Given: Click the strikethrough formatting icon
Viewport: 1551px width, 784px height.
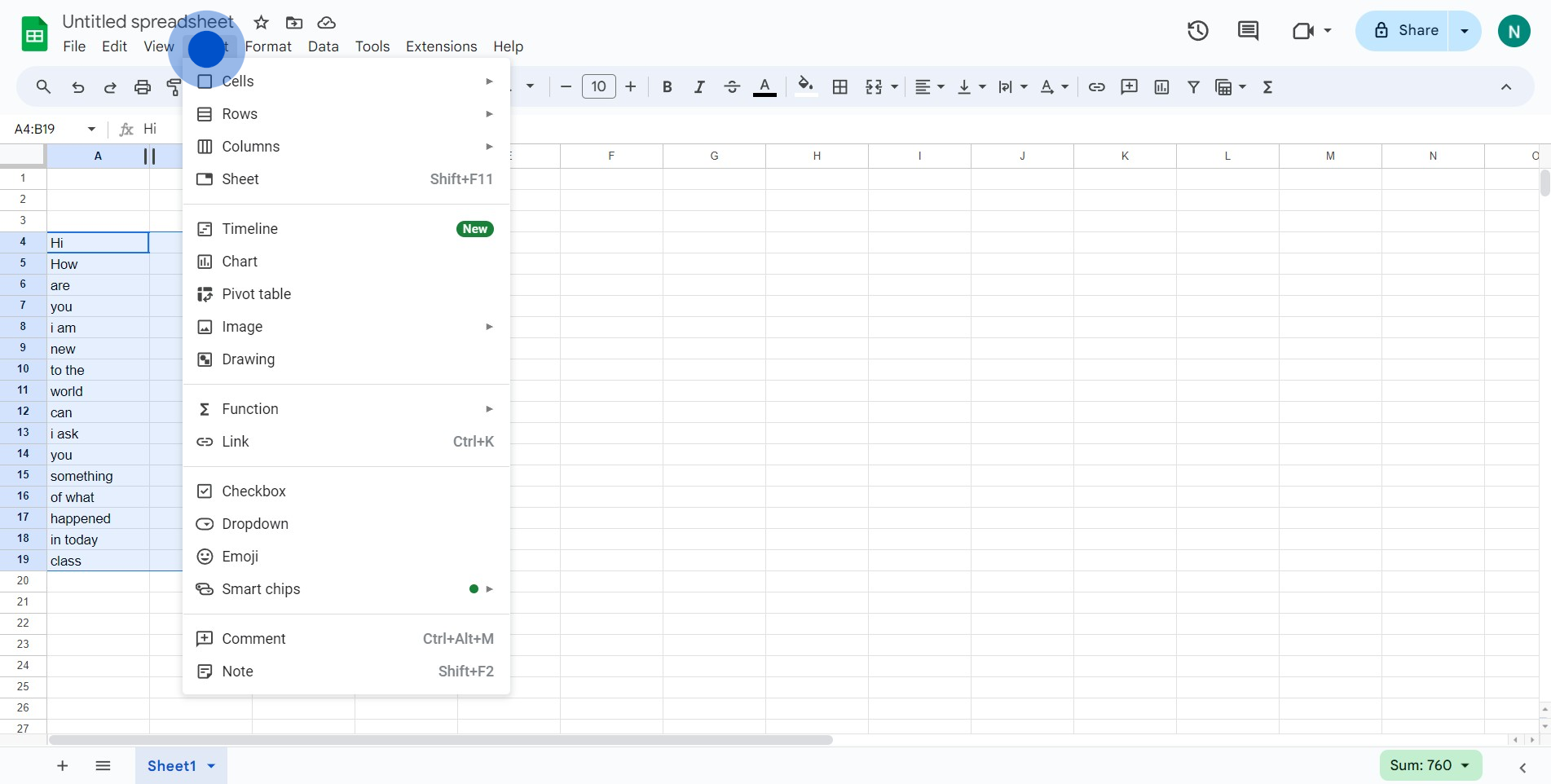Looking at the screenshot, I should coord(732,87).
